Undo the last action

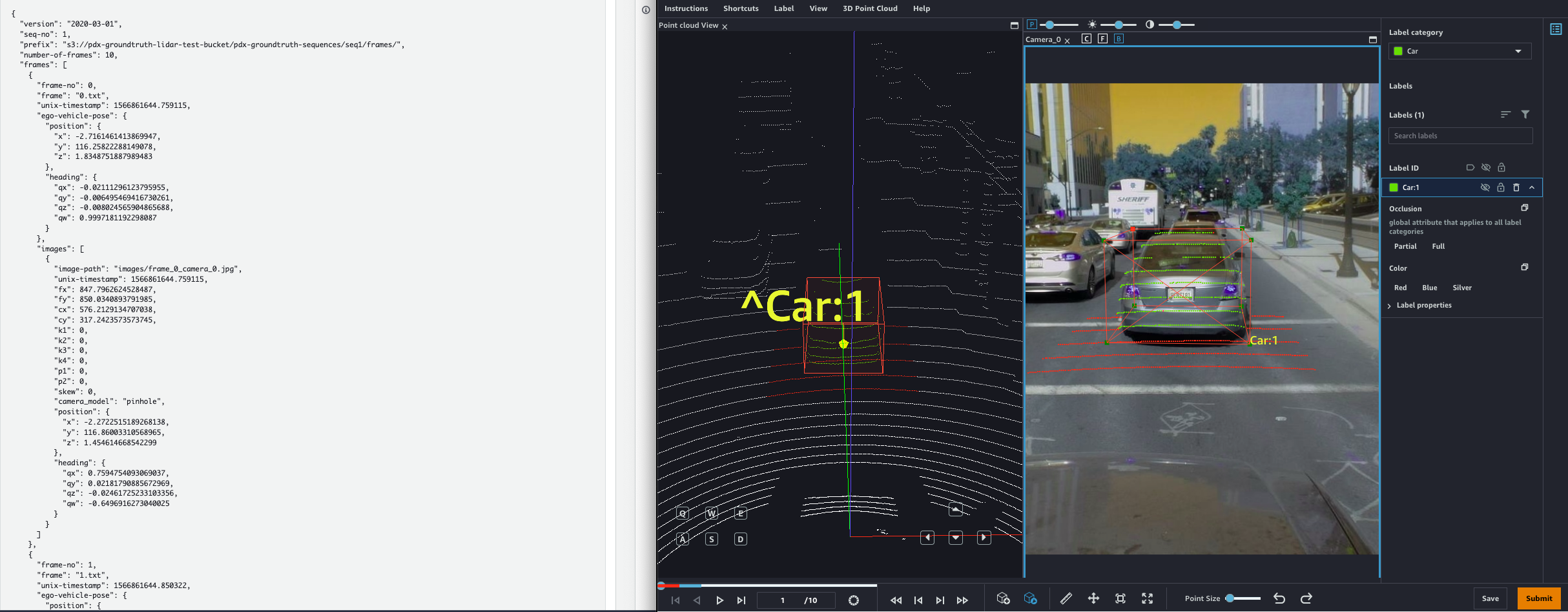click(1279, 598)
